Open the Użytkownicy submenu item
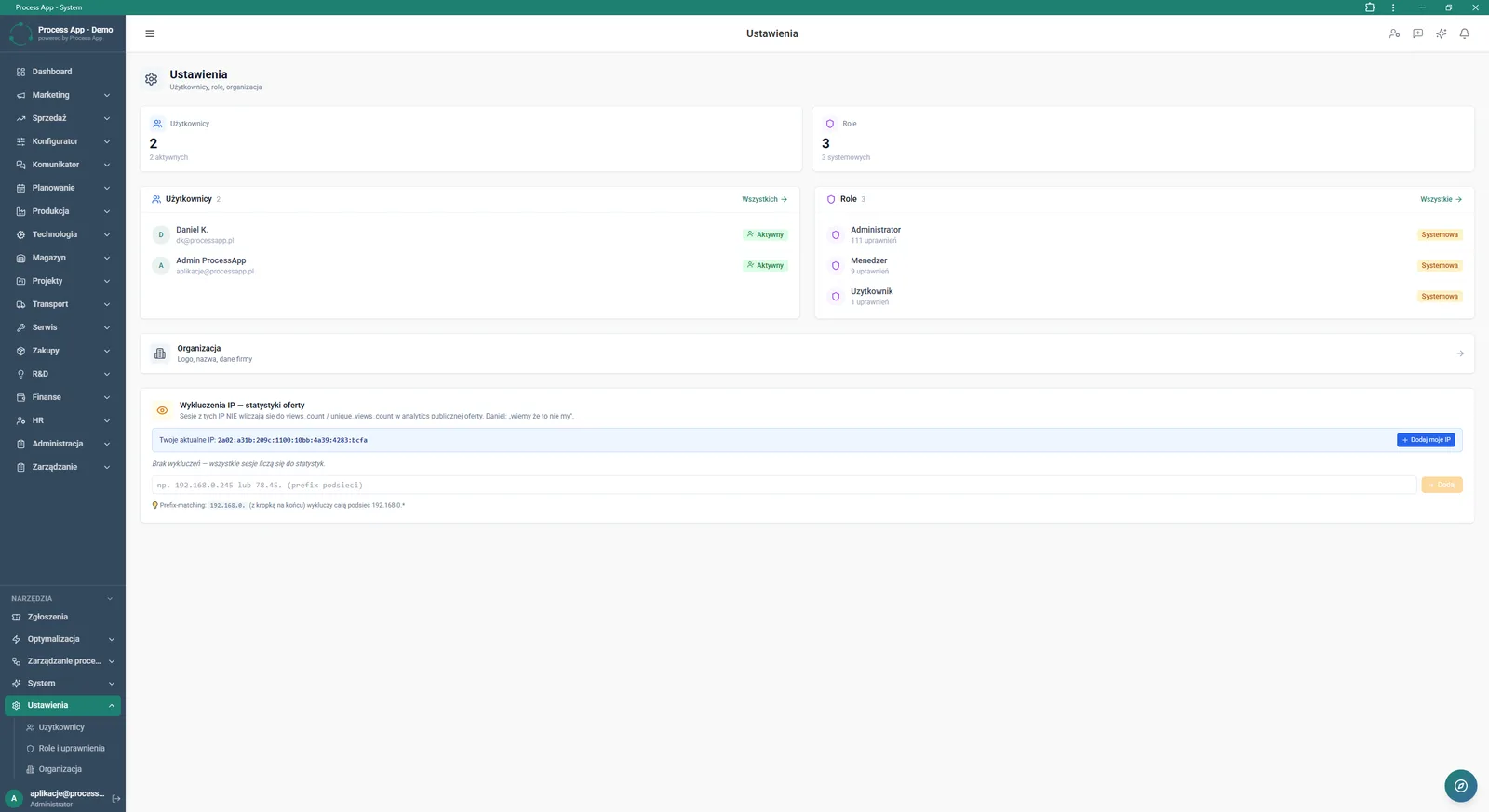The height and width of the screenshot is (812, 1489). [61, 727]
